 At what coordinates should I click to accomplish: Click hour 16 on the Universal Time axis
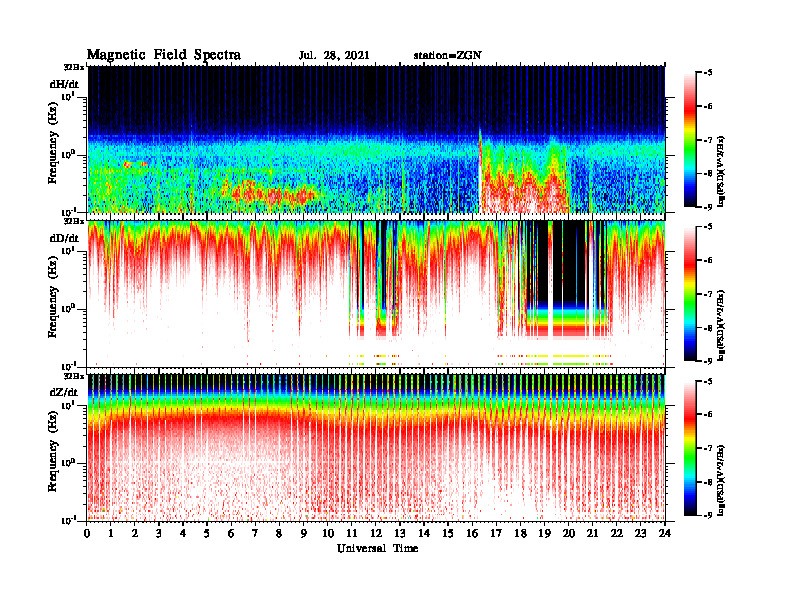click(x=472, y=534)
